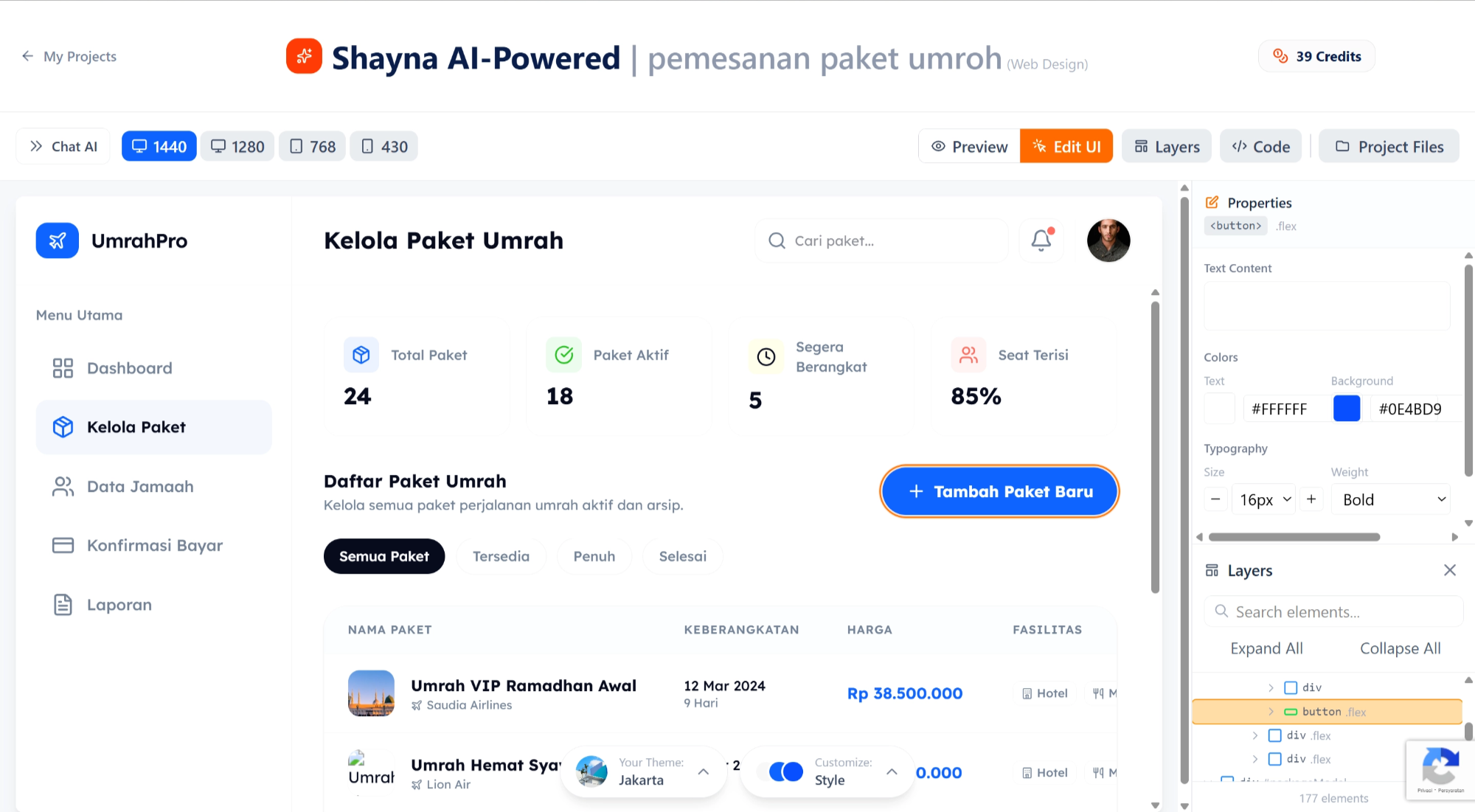Open Project Files
1475x812 pixels.
[1389, 146]
